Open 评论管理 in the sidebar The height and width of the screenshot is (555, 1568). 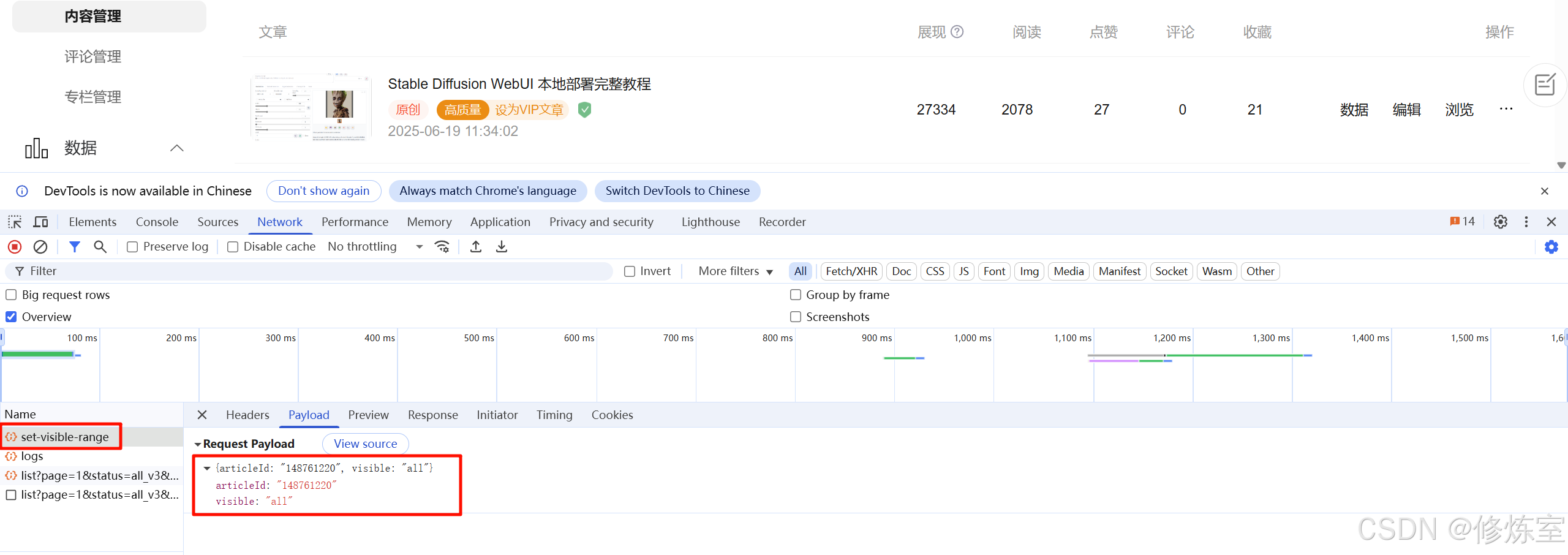pos(92,56)
